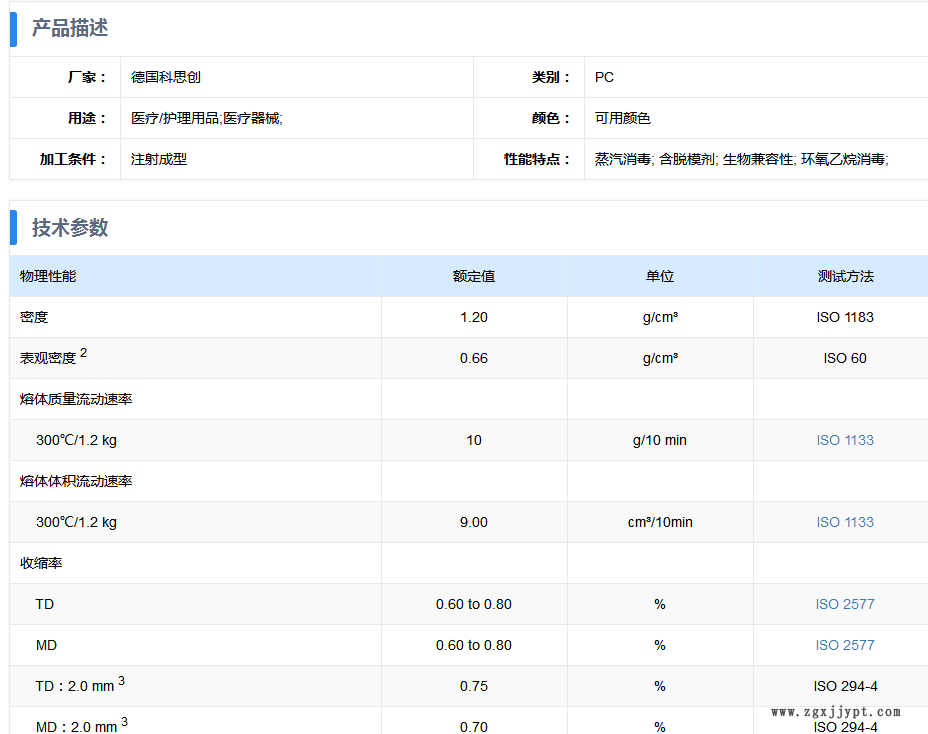Open ISO 1133 link for 10 g/10 min row

(844, 440)
